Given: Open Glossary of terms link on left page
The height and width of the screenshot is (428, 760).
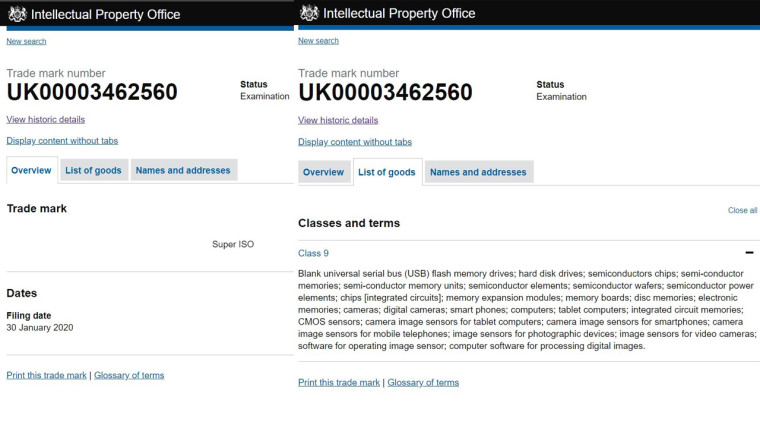Looking at the screenshot, I should pyautogui.click(x=129, y=375).
